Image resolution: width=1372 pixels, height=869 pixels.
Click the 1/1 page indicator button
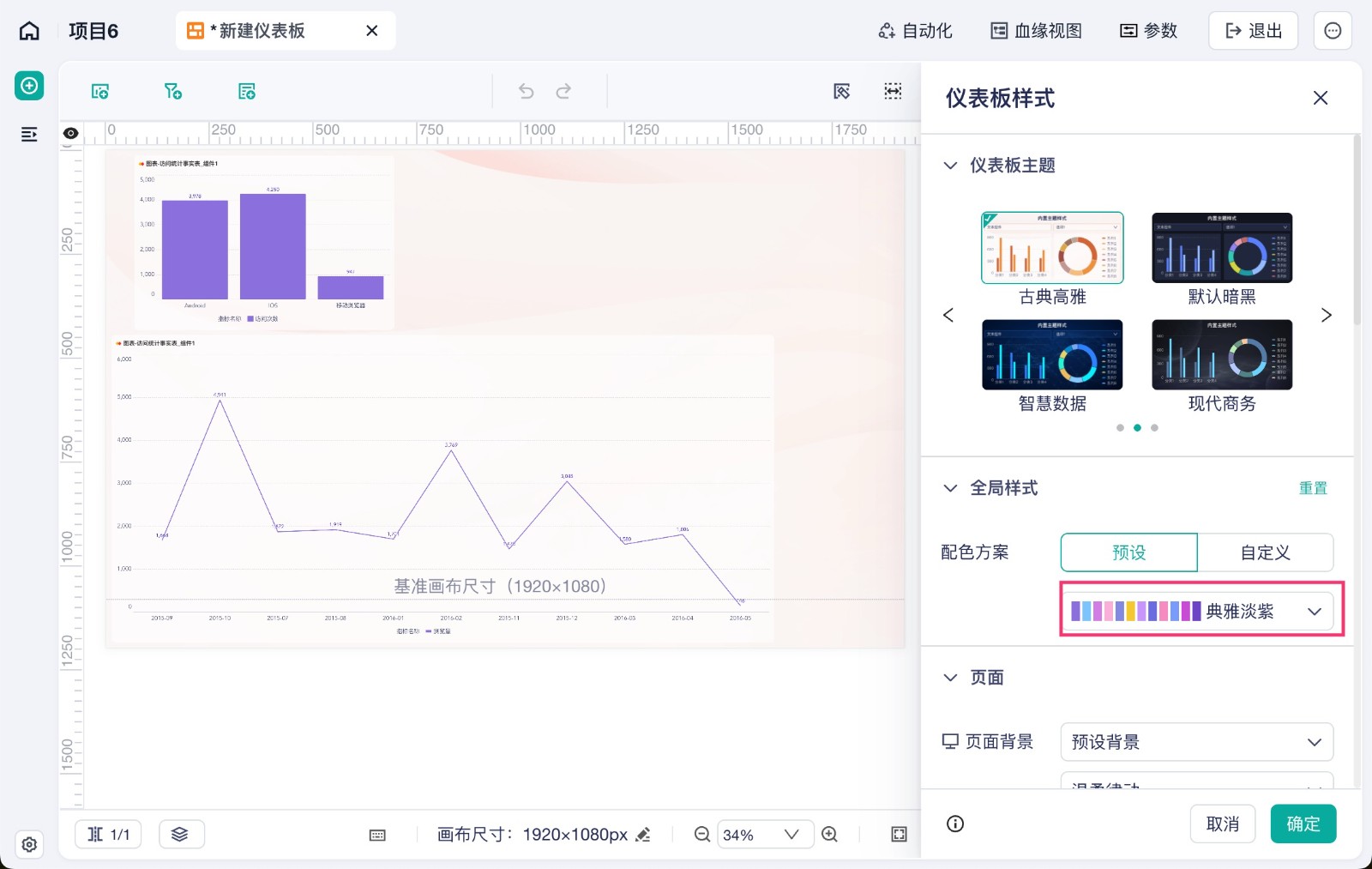point(109,834)
